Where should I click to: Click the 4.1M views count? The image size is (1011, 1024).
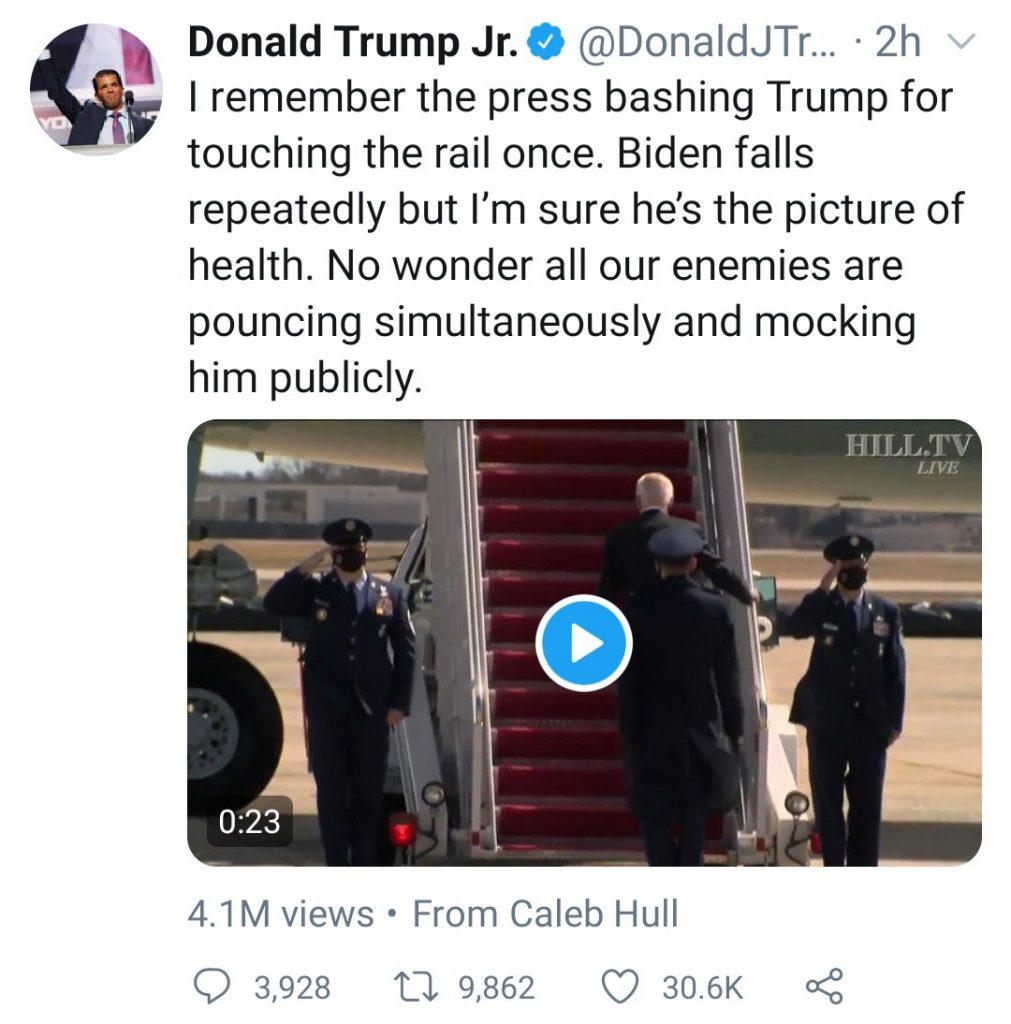point(280,913)
